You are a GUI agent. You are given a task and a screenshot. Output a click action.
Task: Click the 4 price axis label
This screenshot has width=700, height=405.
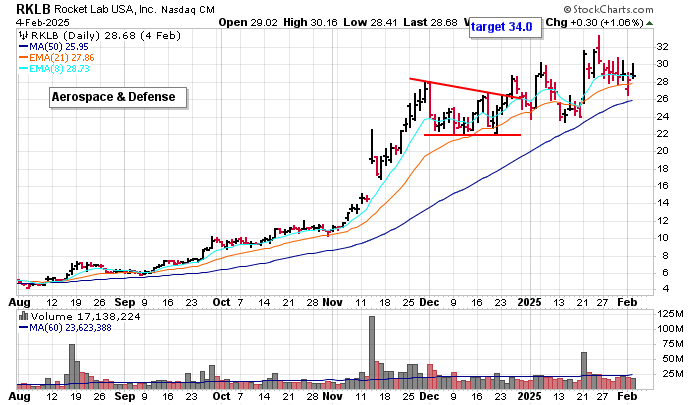click(x=665, y=289)
